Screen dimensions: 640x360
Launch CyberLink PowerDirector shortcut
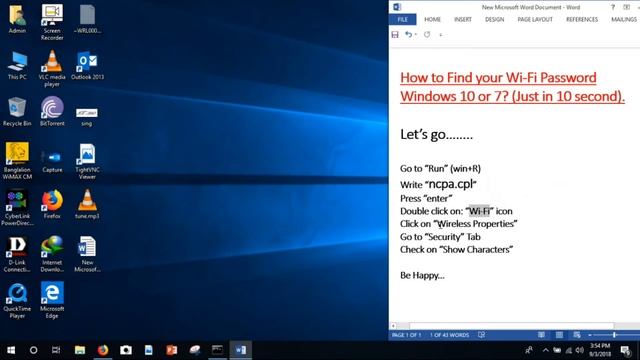pyautogui.click(x=17, y=207)
